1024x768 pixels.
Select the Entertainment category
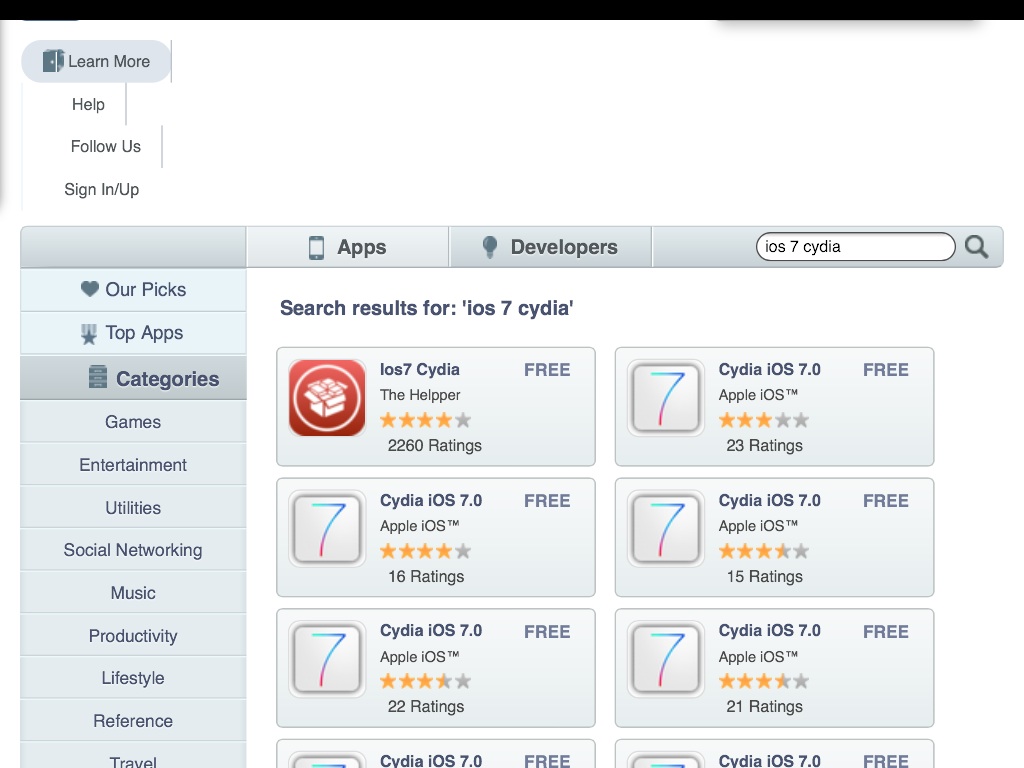click(133, 465)
